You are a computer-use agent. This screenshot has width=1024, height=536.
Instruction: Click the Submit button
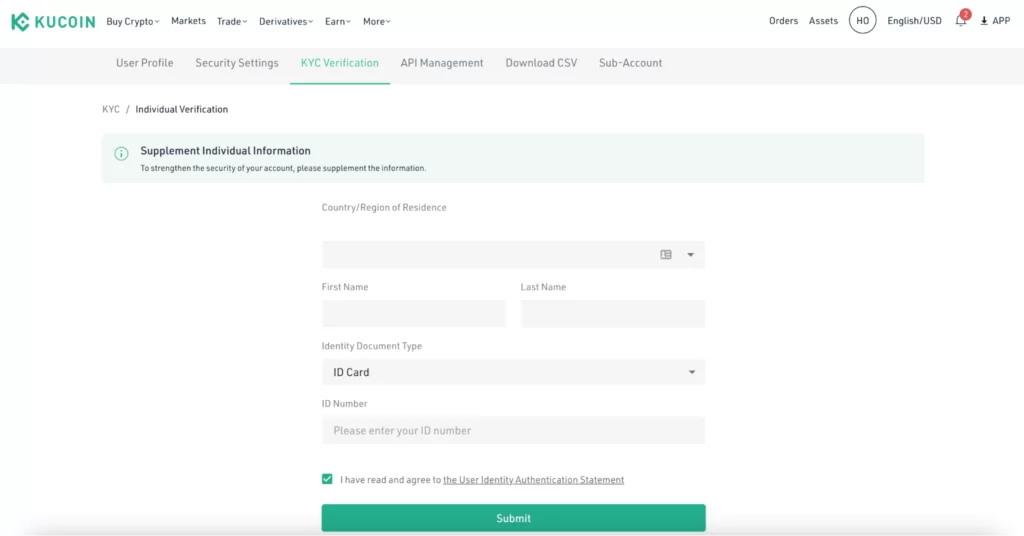click(x=513, y=518)
